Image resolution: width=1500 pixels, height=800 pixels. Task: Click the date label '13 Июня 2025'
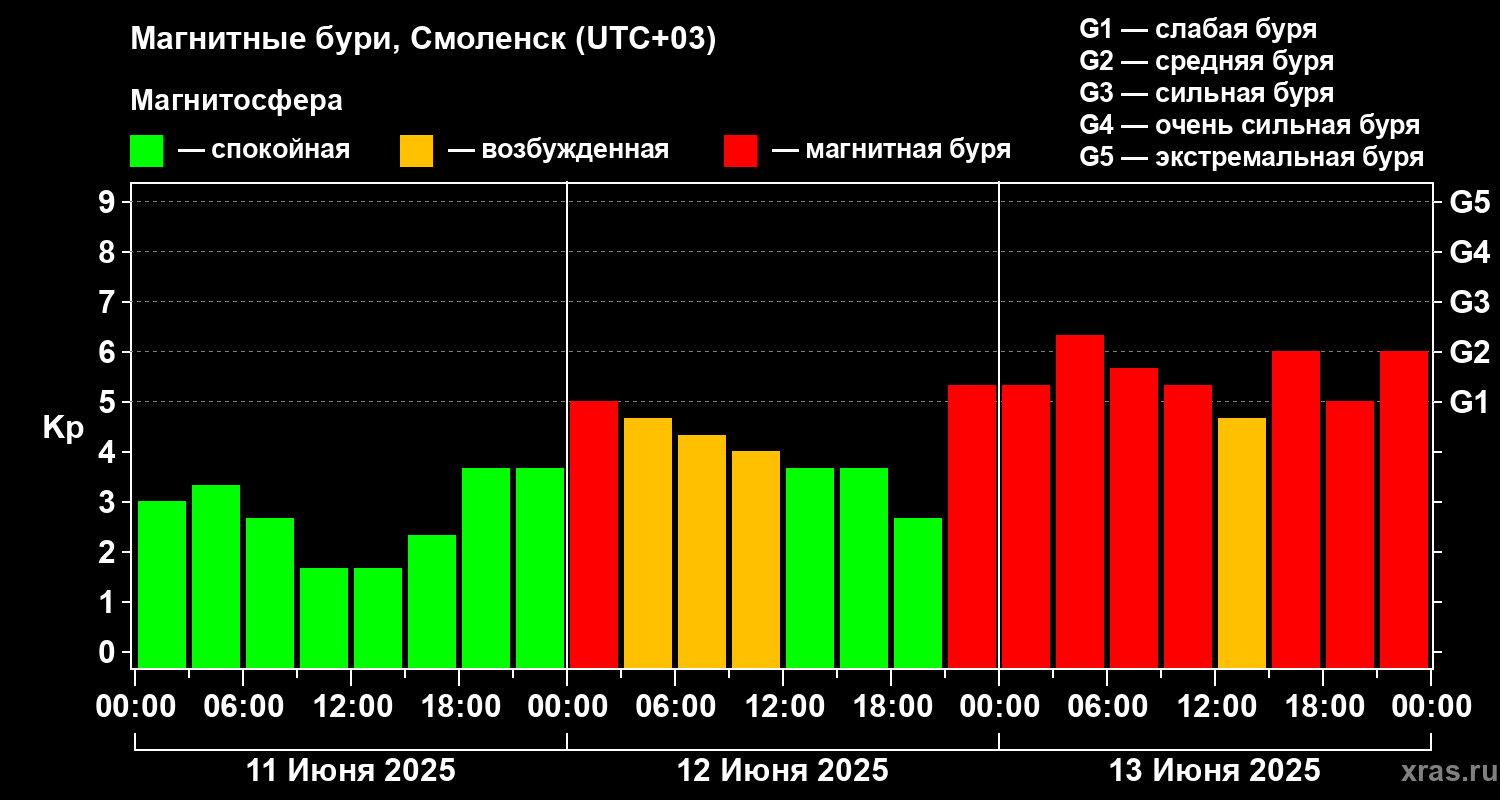(x=1215, y=771)
